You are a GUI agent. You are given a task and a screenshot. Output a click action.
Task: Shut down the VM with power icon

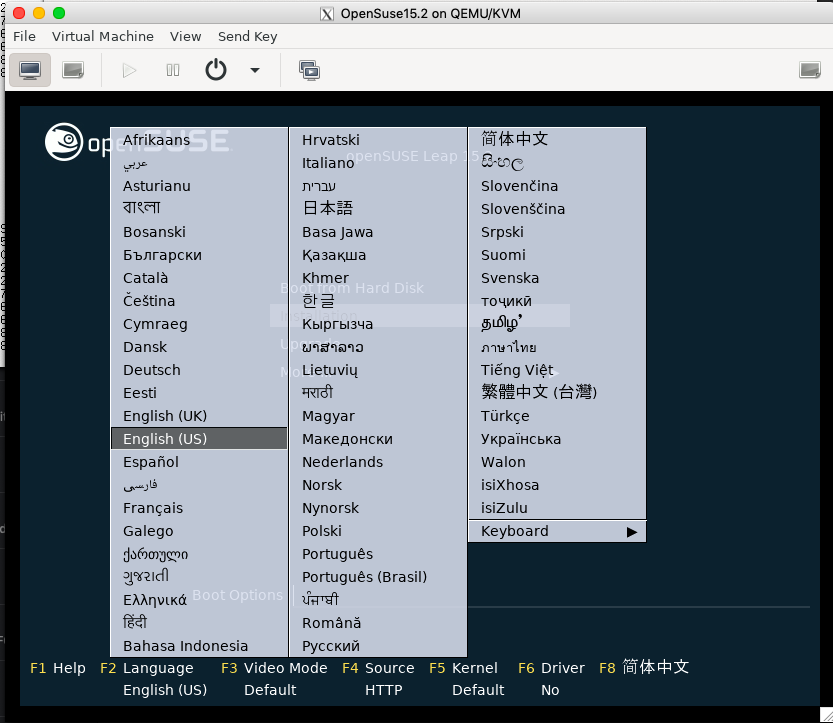[x=216, y=70]
